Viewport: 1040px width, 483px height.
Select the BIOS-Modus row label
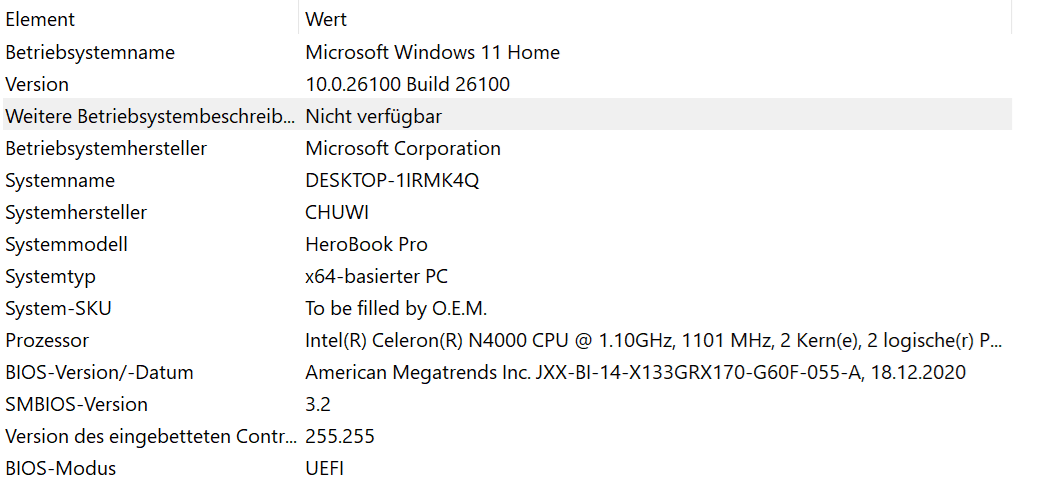click(x=60, y=468)
